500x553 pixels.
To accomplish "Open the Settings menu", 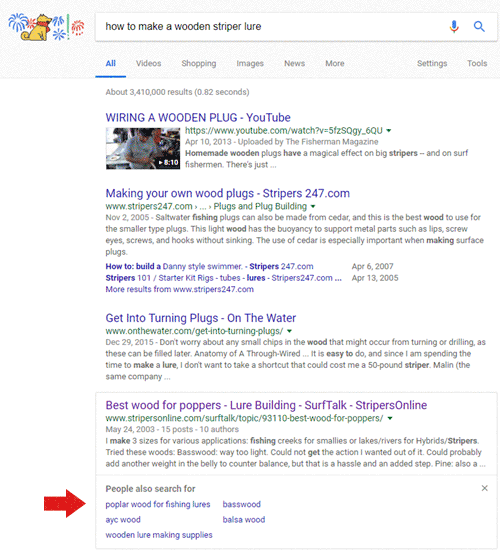I will tap(432, 63).
